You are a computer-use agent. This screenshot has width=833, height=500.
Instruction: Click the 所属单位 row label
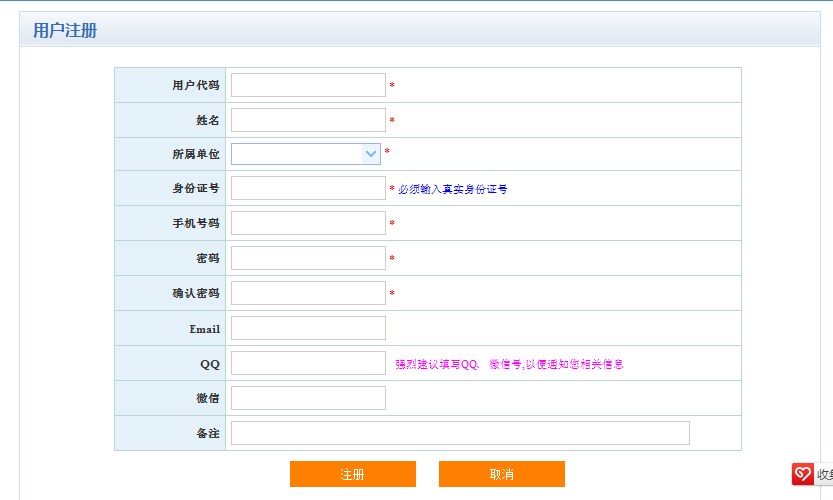(x=195, y=154)
